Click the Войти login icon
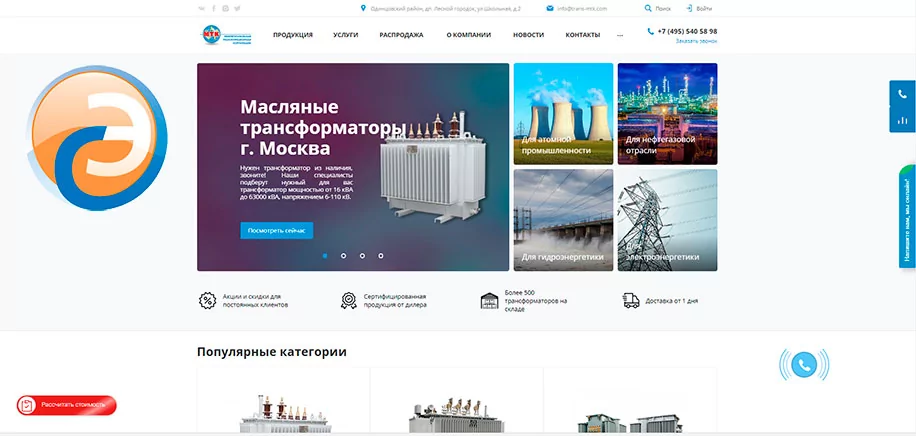This screenshot has height=436, width=916. 689,8
